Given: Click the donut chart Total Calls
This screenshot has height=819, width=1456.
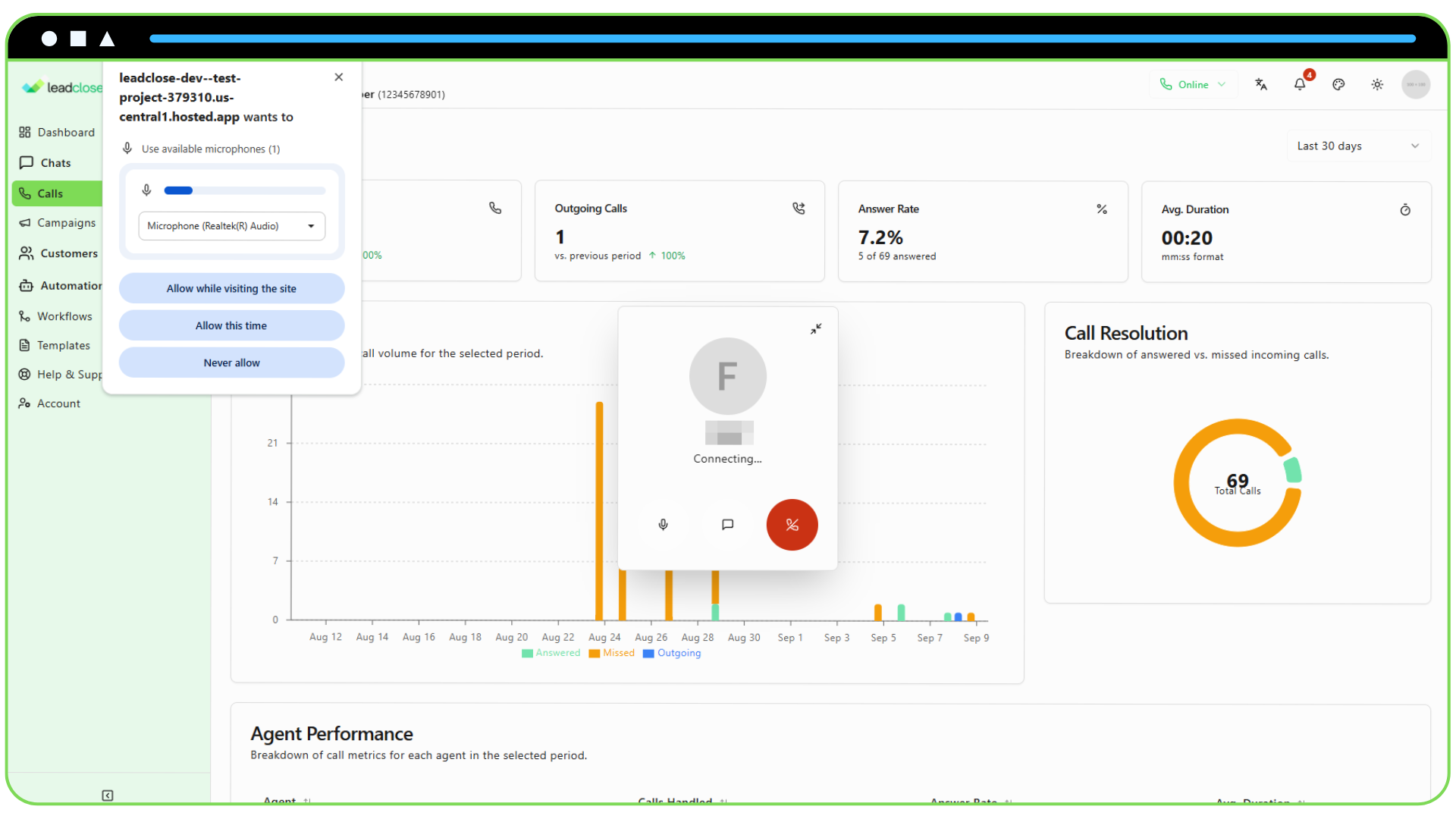Looking at the screenshot, I should coord(1238,483).
